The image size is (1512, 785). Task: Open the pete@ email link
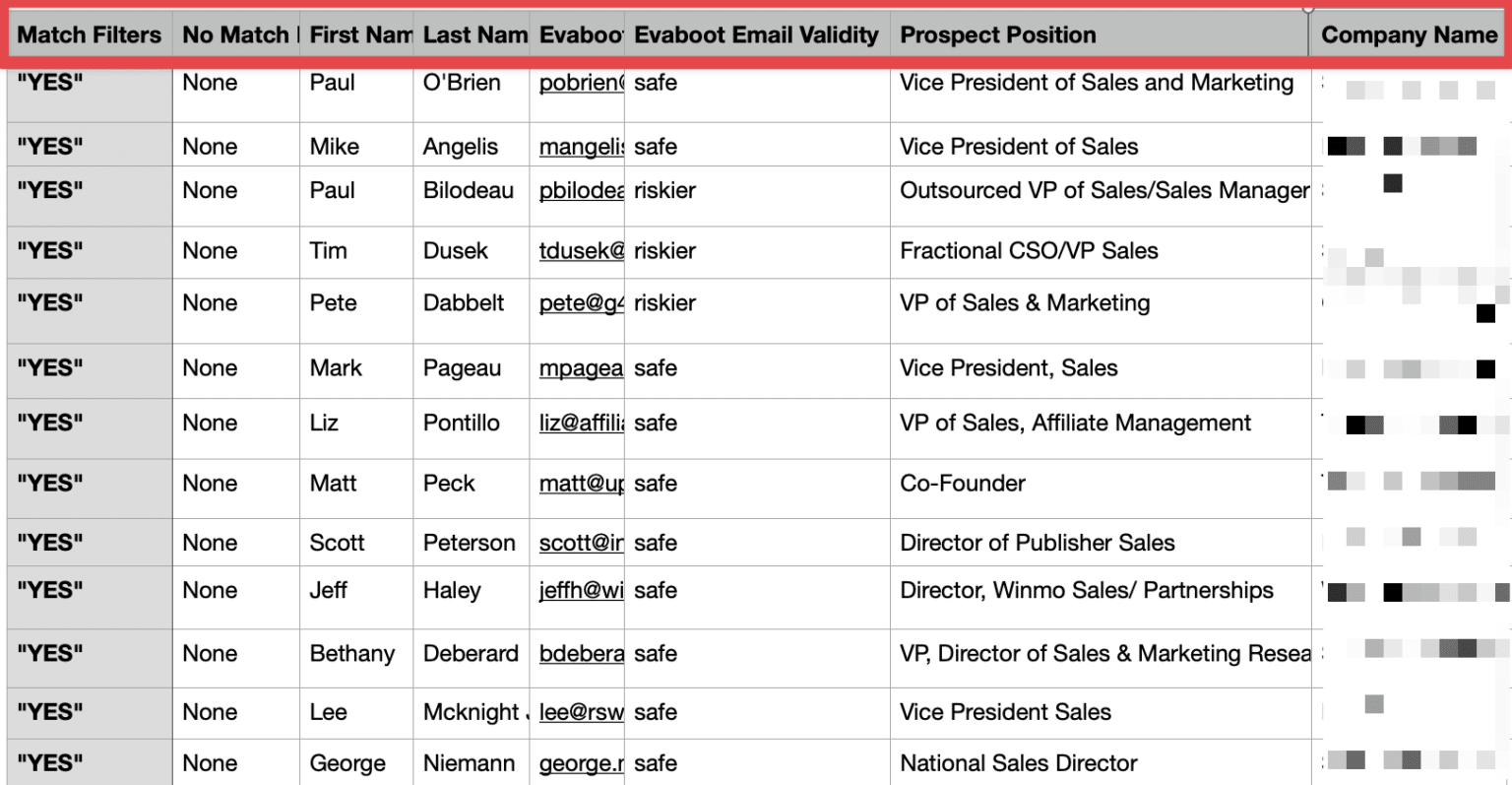tap(581, 303)
